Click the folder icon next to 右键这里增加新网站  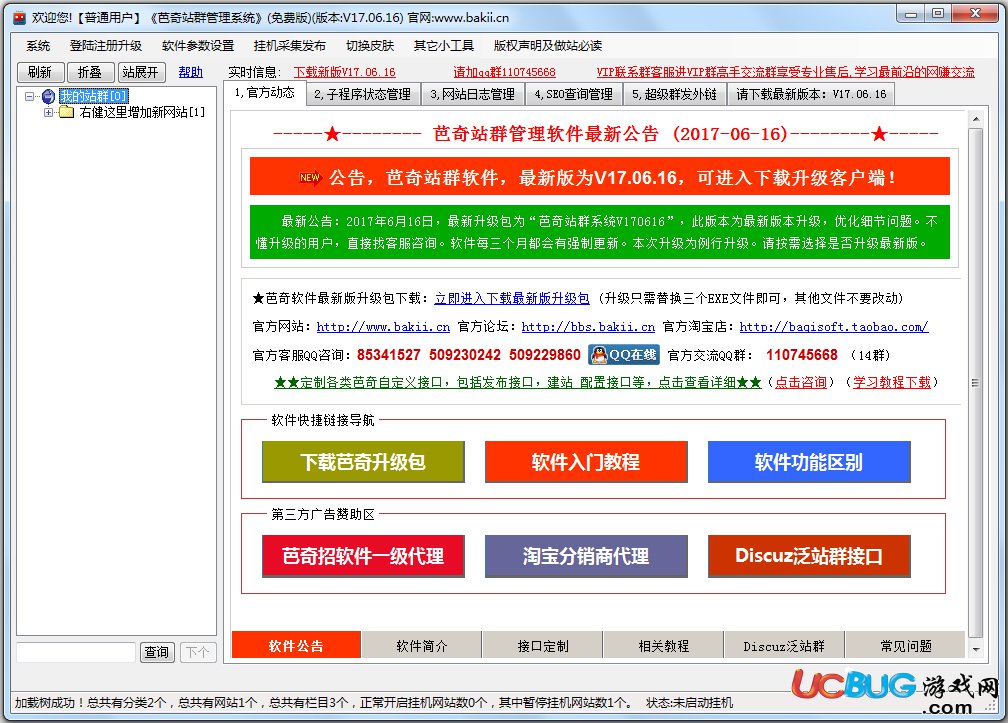(x=67, y=112)
